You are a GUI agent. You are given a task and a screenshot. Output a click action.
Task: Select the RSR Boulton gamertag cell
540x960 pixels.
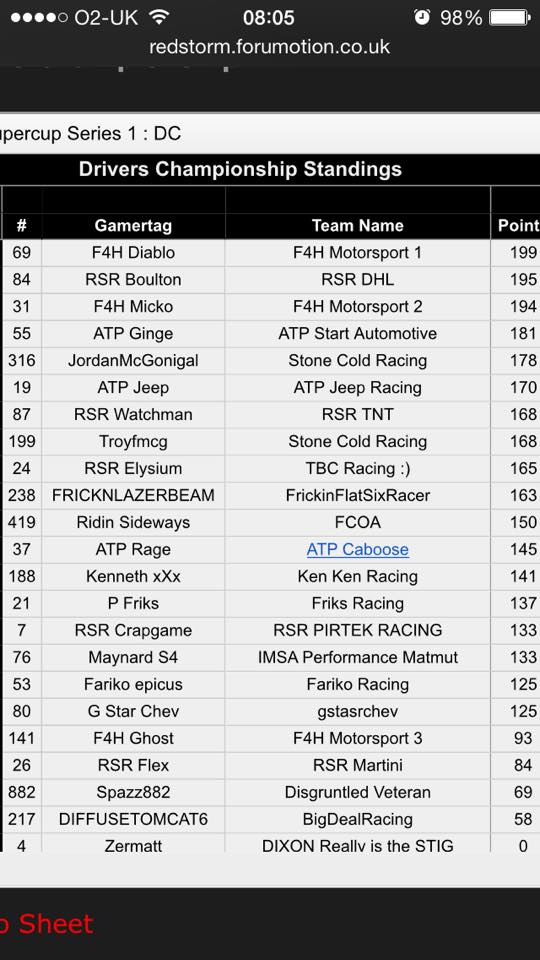[x=133, y=279]
